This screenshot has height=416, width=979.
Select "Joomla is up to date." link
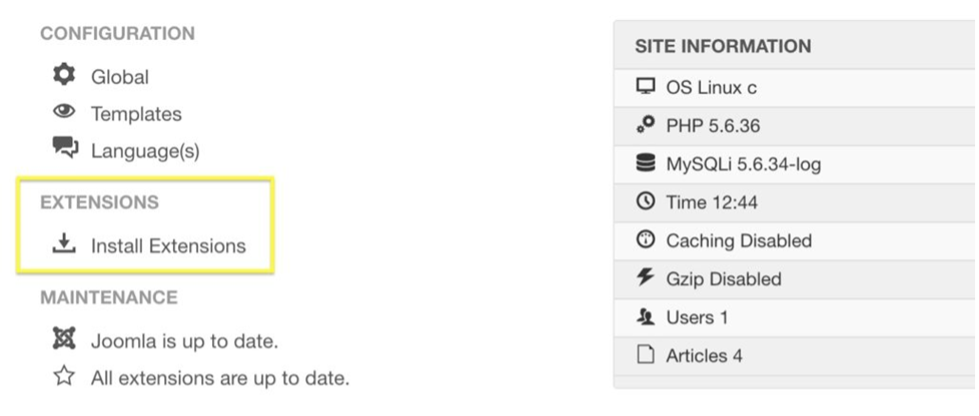point(184,341)
